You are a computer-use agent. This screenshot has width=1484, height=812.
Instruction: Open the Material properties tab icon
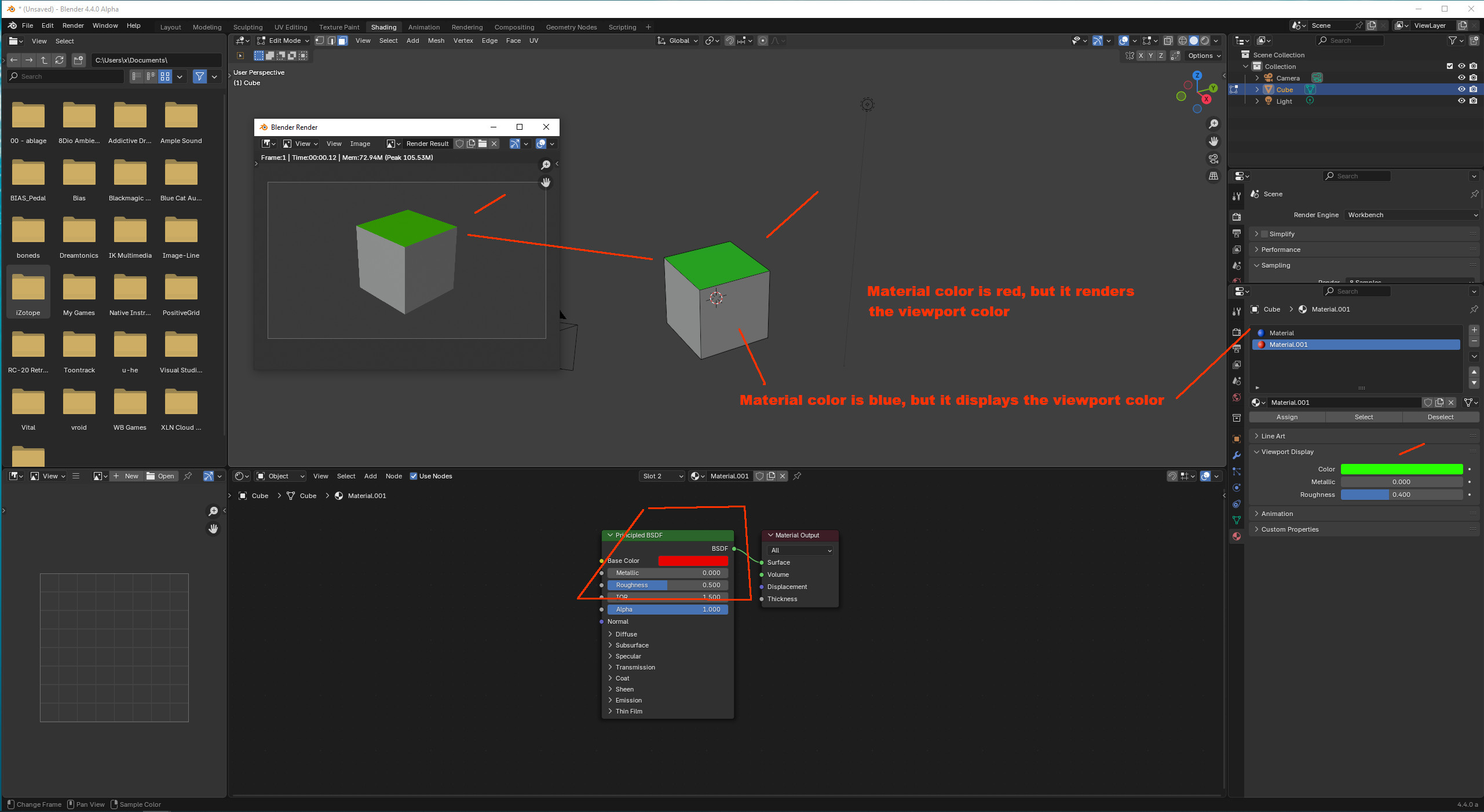click(1237, 536)
